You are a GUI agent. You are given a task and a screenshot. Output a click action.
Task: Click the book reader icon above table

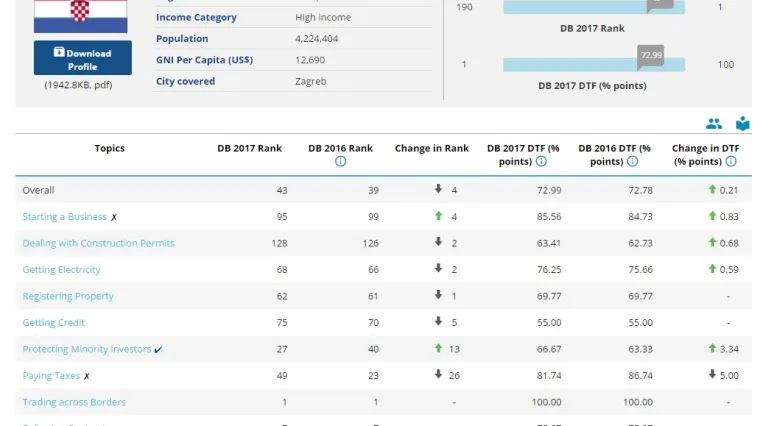(x=742, y=124)
